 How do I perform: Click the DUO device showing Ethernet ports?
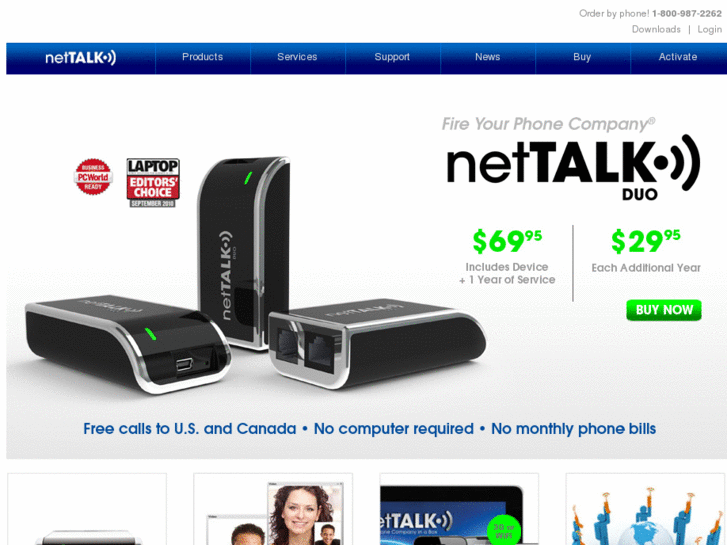coord(376,342)
